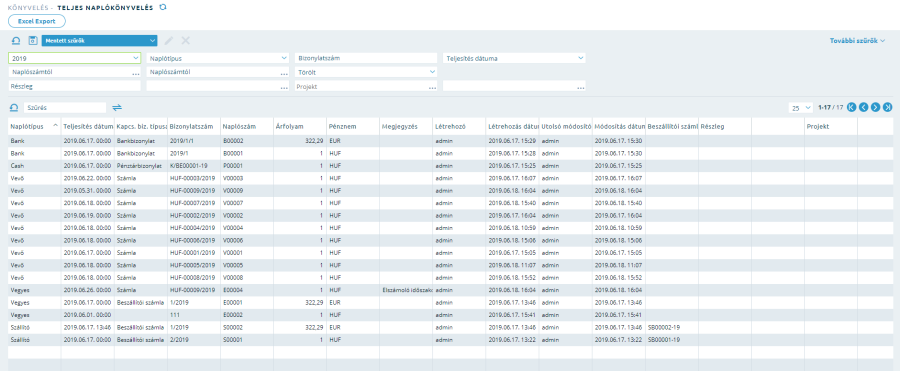Image resolution: width=900 pixels, height=371 pixels.
Task: Click the E00001 journal number cell
Action: click(246, 303)
